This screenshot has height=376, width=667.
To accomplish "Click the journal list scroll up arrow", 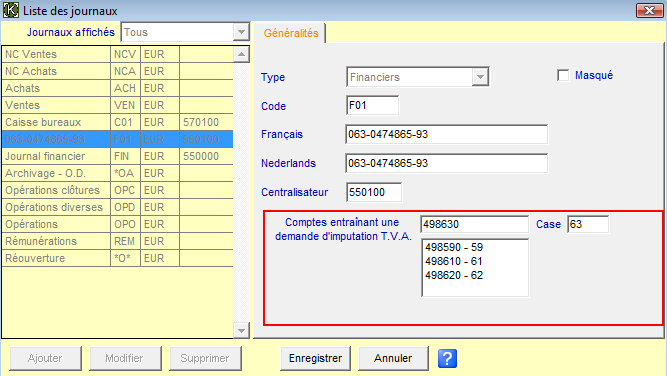I will pos(241,54).
